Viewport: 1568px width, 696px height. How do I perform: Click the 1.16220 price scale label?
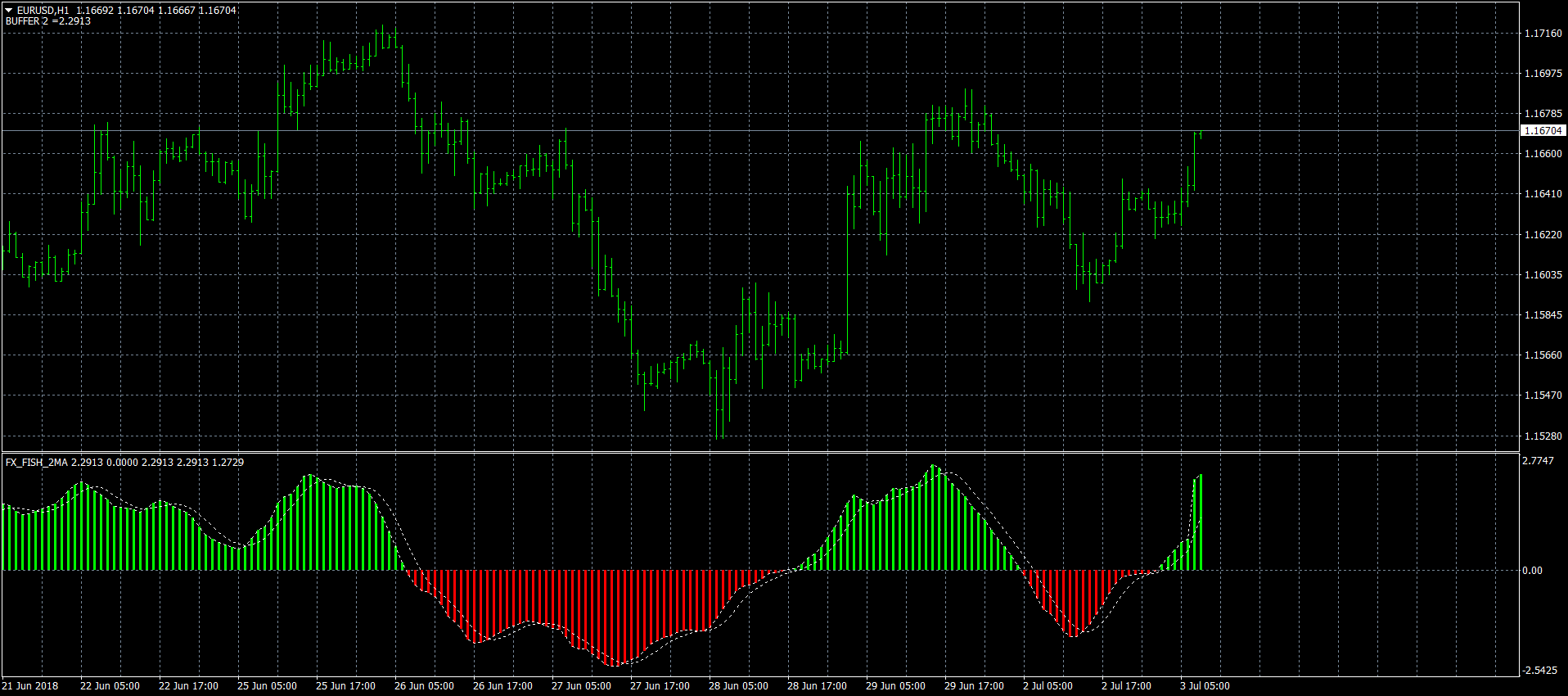tap(1543, 235)
